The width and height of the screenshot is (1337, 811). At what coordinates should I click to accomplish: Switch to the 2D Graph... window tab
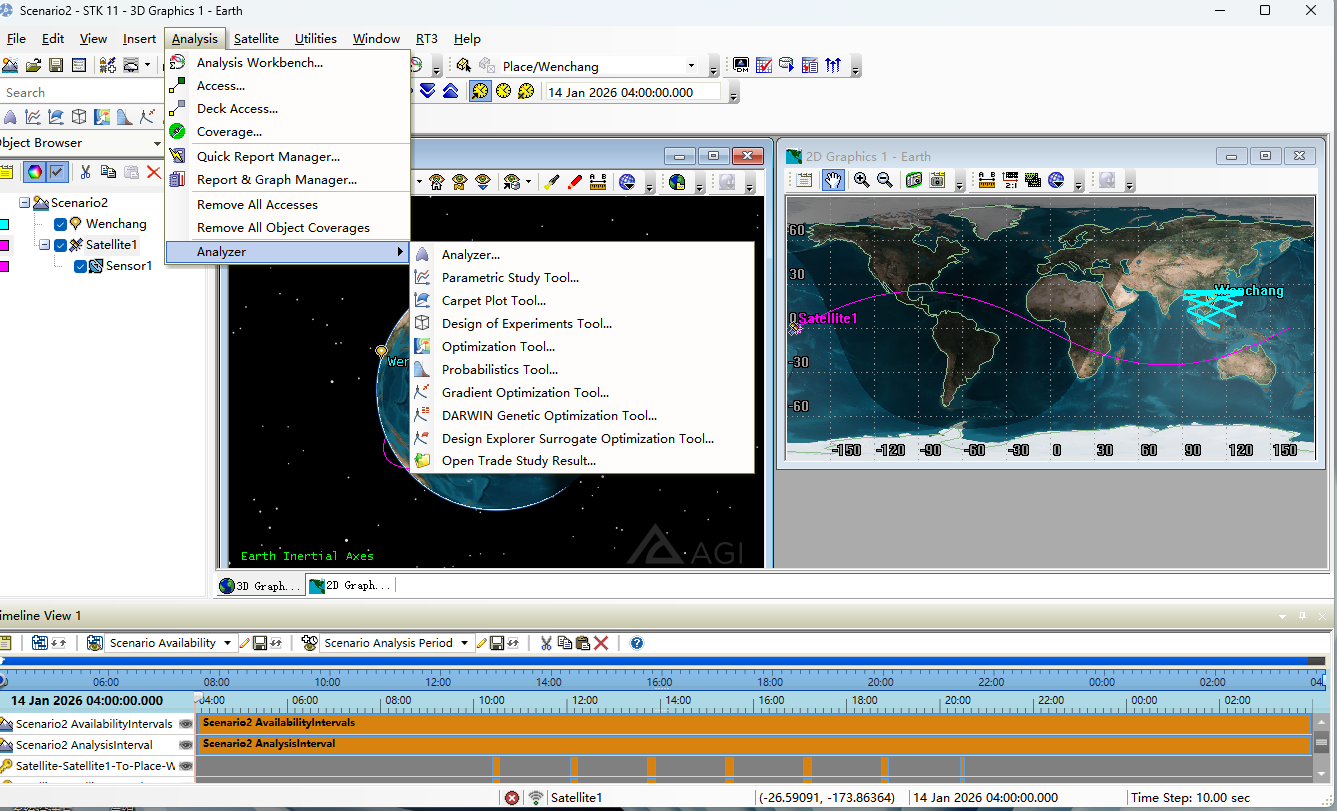pyautogui.click(x=350, y=585)
